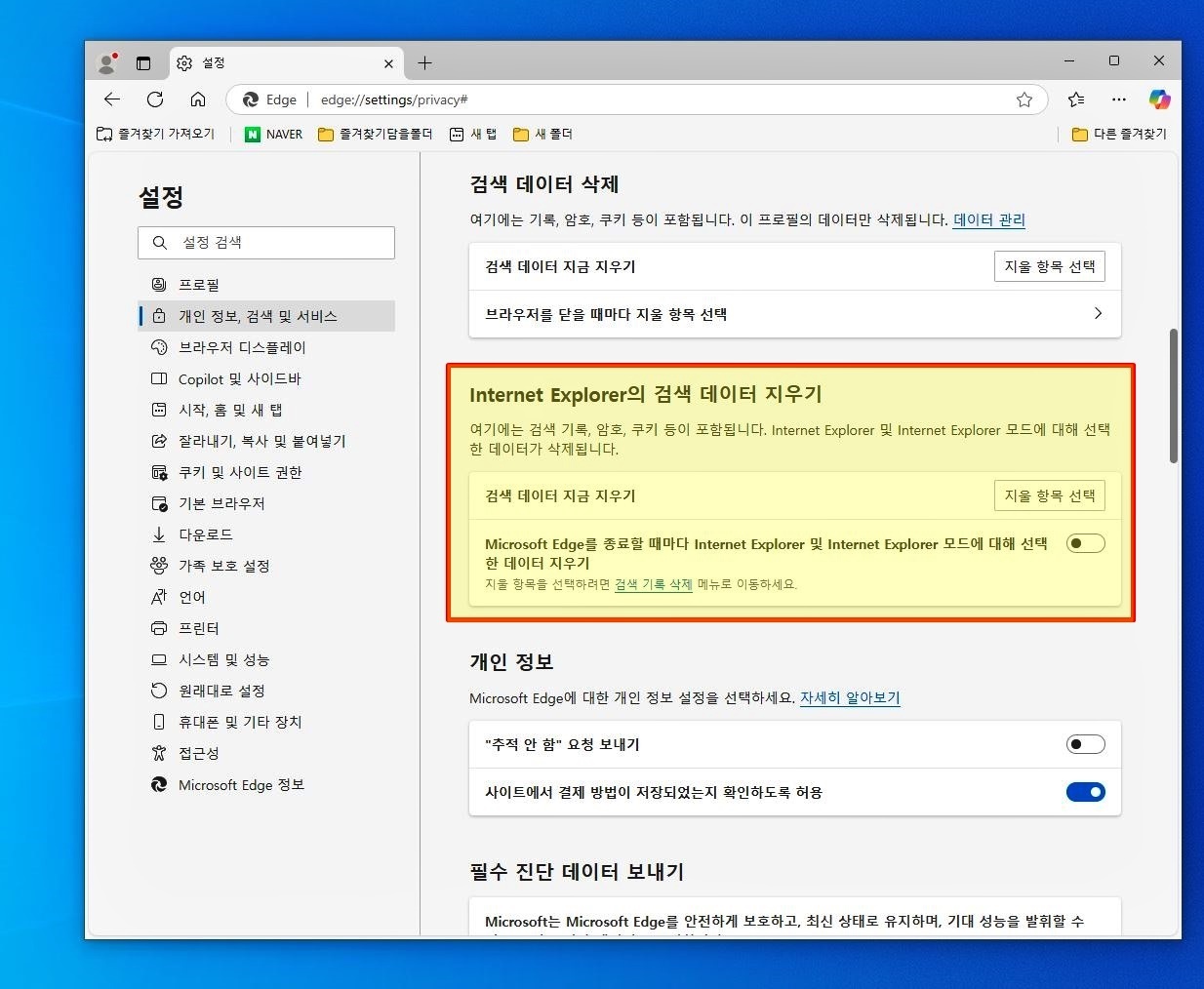This screenshot has width=1204, height=989.
Task: Open 원래대로 설정 section
Action: click(x=266, y=691)
